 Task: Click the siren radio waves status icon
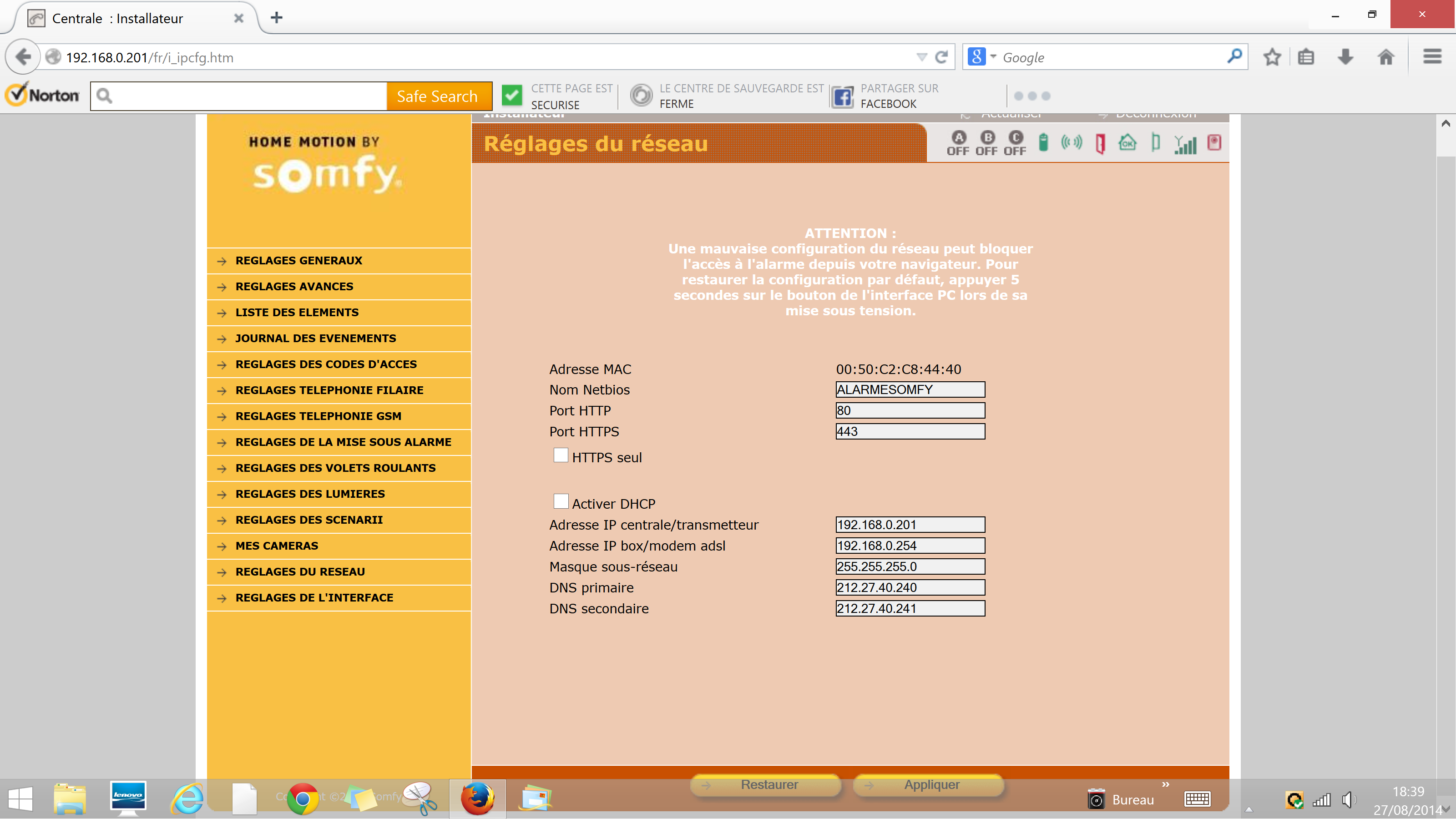[1071, 142]
